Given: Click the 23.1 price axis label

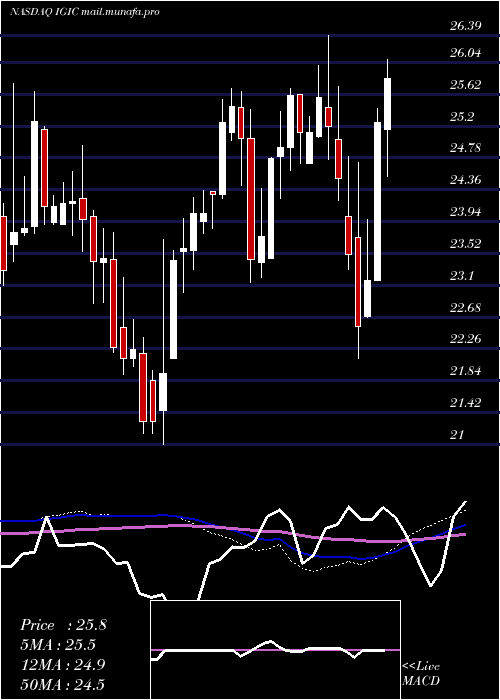Looking at the screenshot, I should 462,276.
